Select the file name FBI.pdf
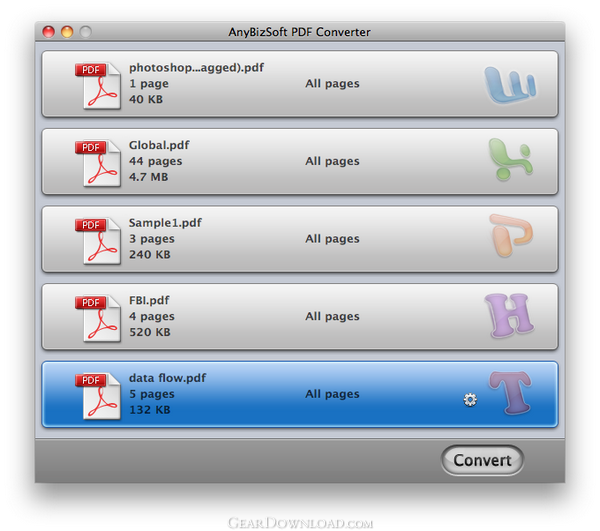The width and height of the screenshot is (600, 531). tap(149, 301)
